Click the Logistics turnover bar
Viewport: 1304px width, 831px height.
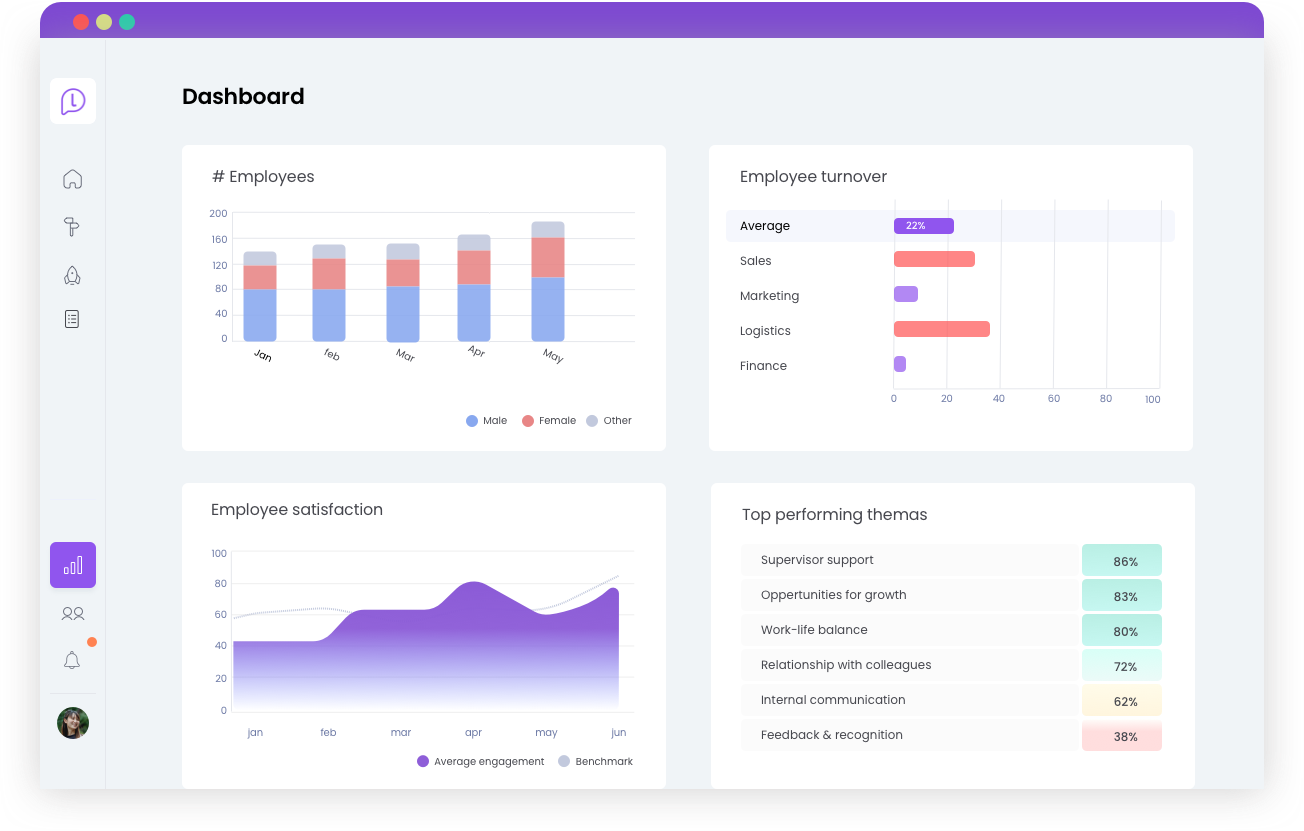tap(941, 329)
